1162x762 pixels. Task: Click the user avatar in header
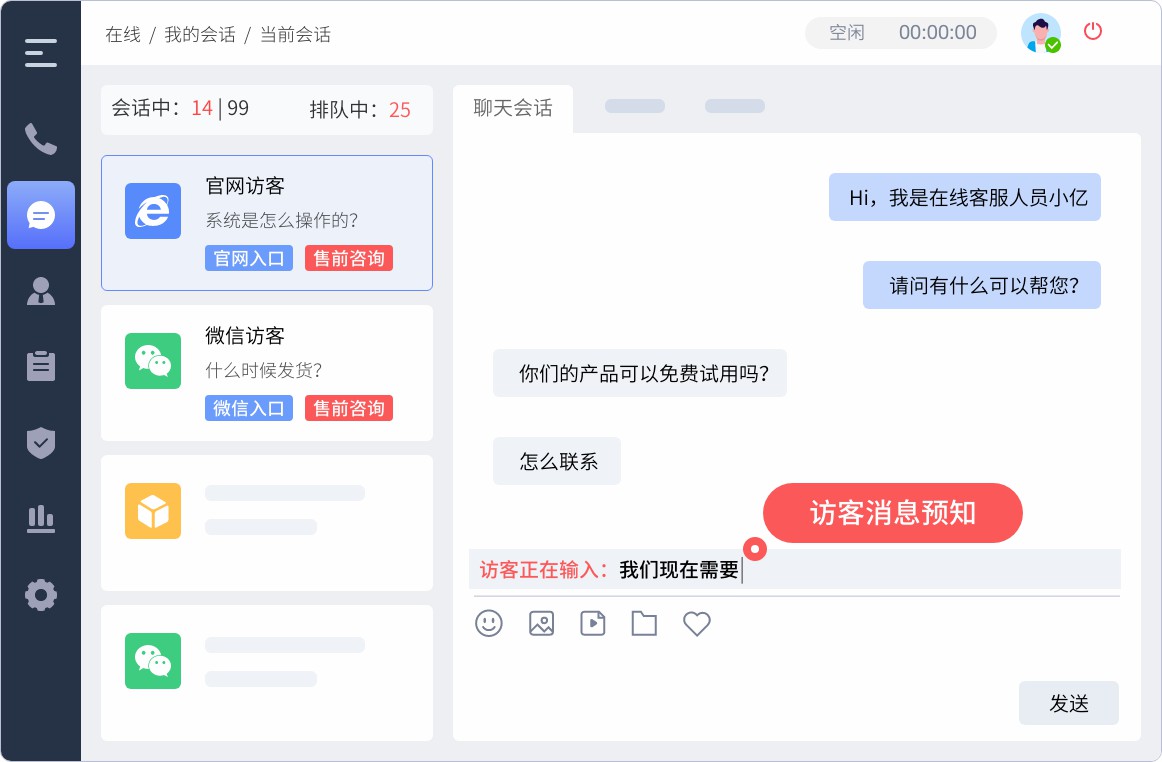[x=1040, y=33]
